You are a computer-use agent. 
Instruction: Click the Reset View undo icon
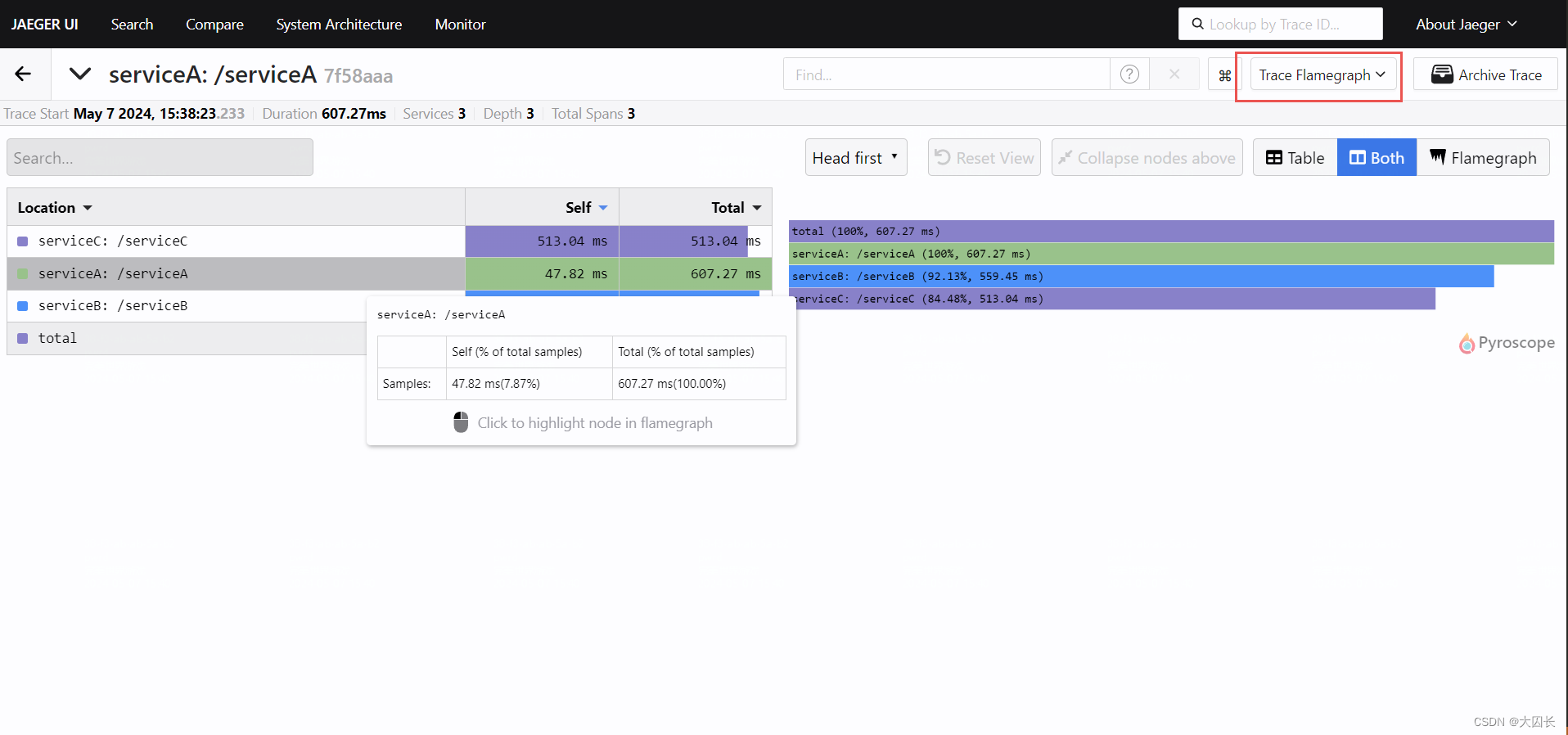943,157
